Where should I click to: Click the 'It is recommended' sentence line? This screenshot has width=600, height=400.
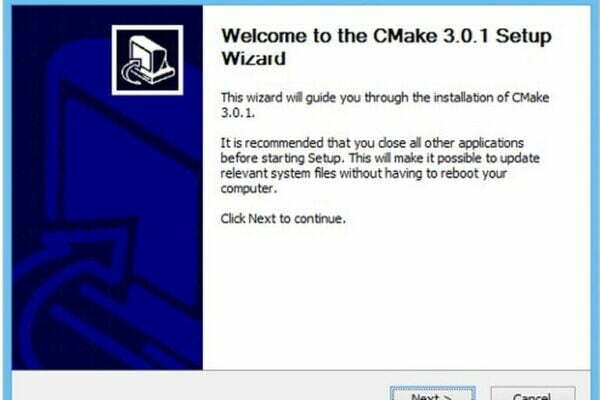click(x=372, y=143)
